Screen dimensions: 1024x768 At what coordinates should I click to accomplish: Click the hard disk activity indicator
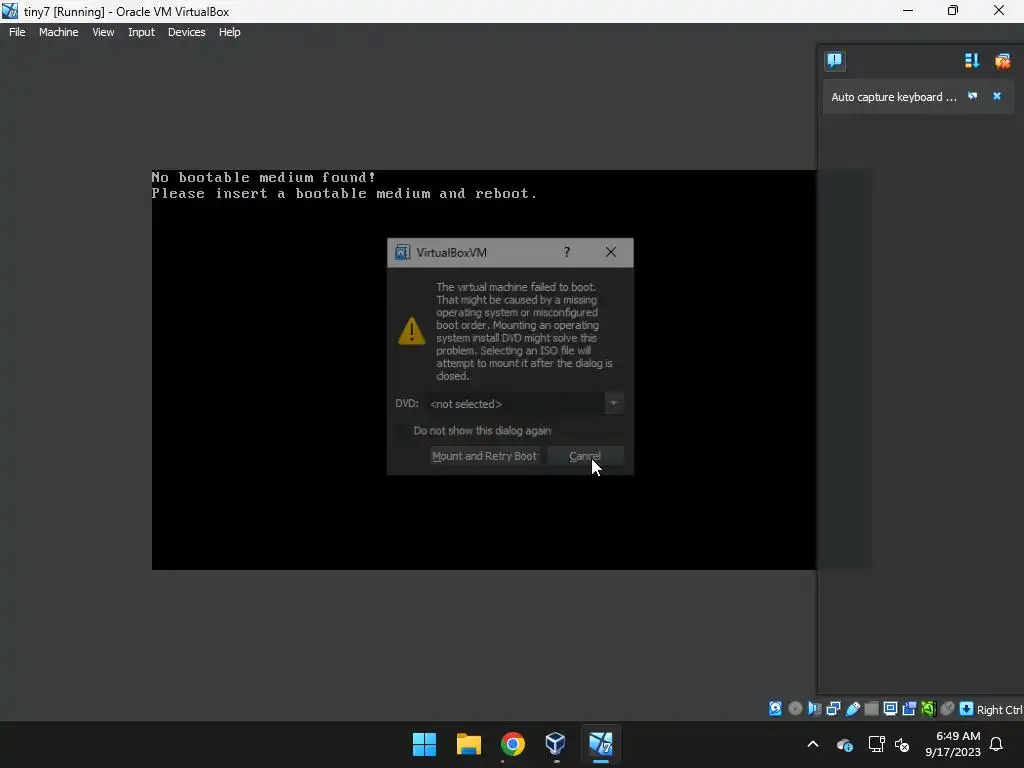pyautogui.click(x=775, y=709)
